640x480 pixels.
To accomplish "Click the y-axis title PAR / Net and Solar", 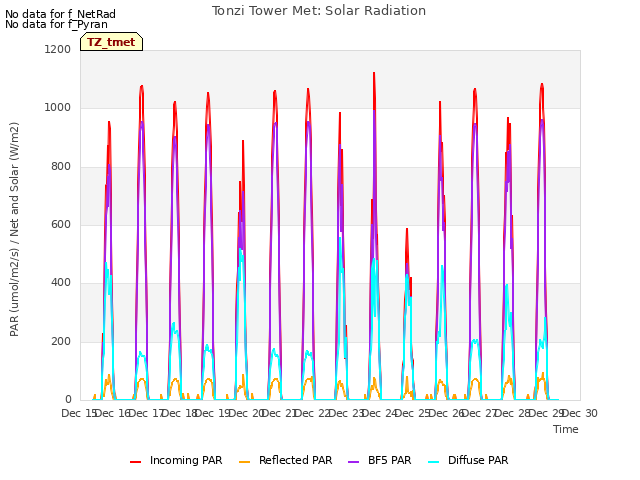I will (14, 229).
